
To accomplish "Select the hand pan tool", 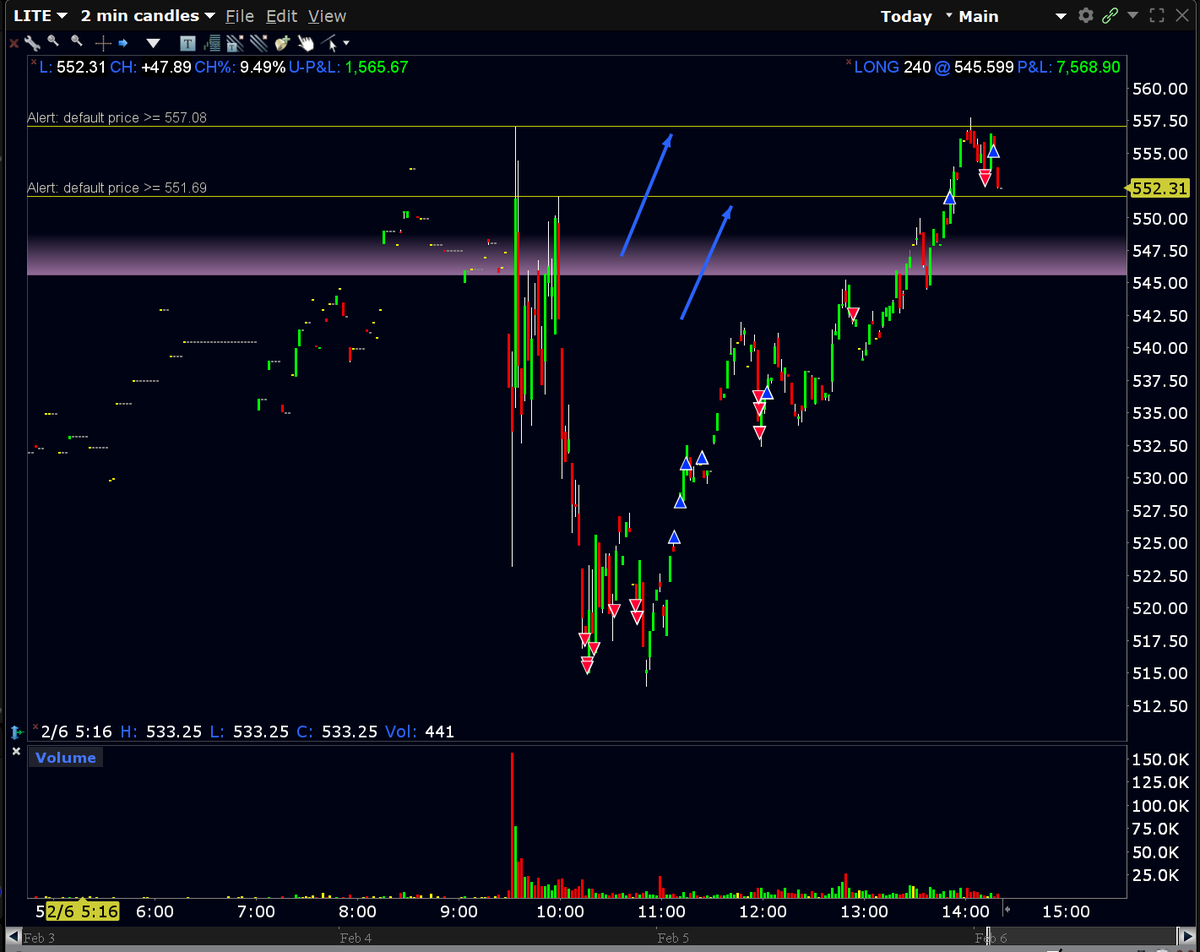I will [306, 43].
